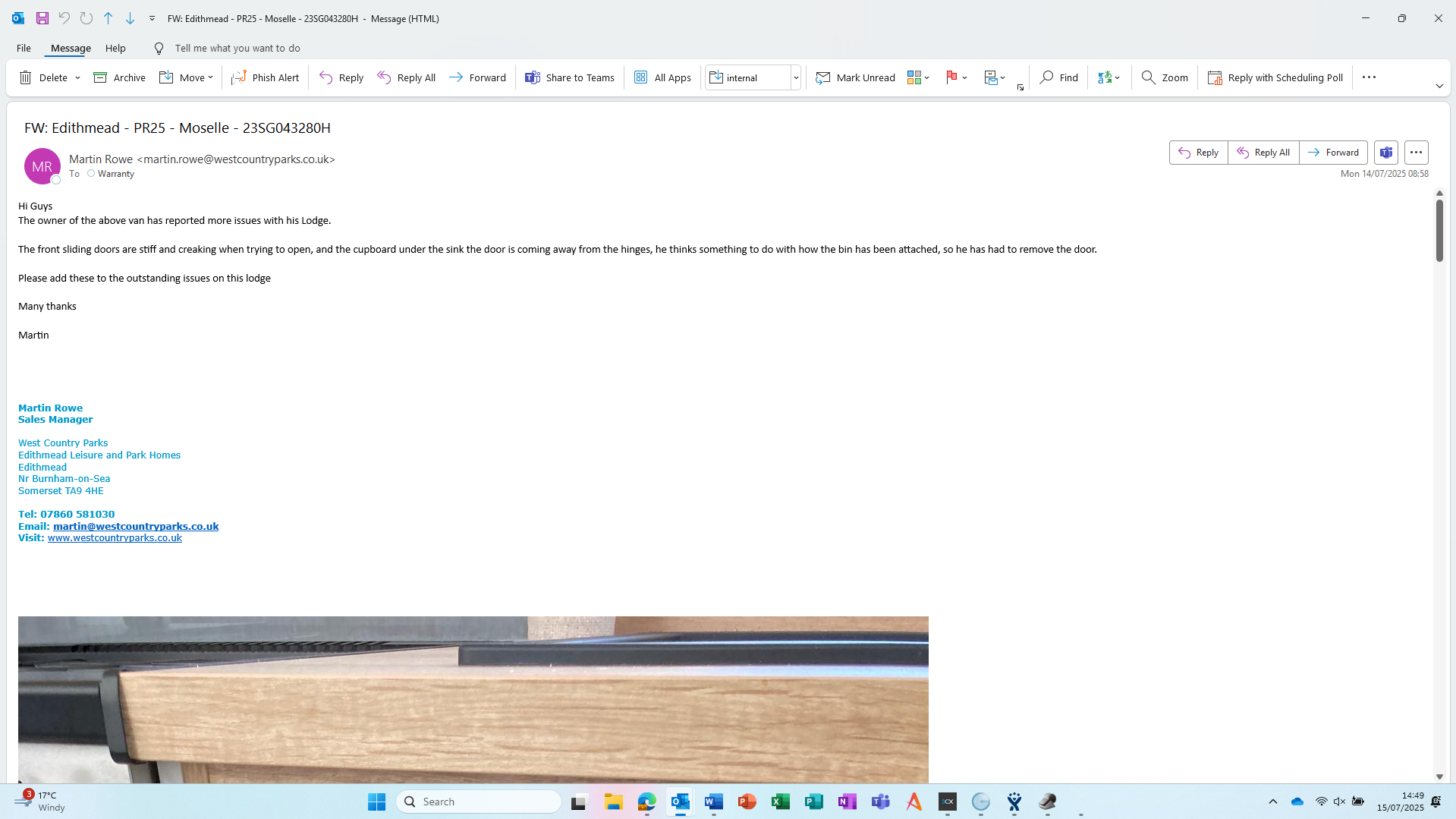Click the Save icon in title bar
The image size is (1456, 819).
point(42,18)
